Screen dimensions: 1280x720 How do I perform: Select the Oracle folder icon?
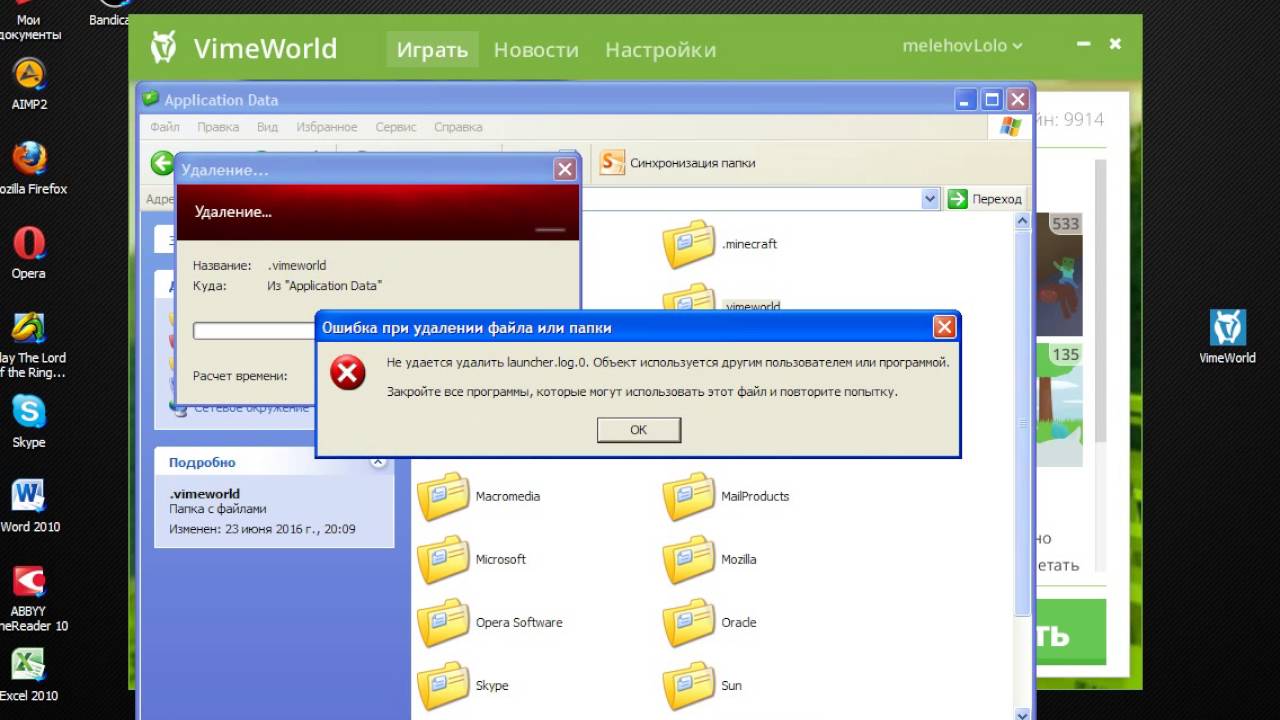pyautogui.click(x=688, y=622)
